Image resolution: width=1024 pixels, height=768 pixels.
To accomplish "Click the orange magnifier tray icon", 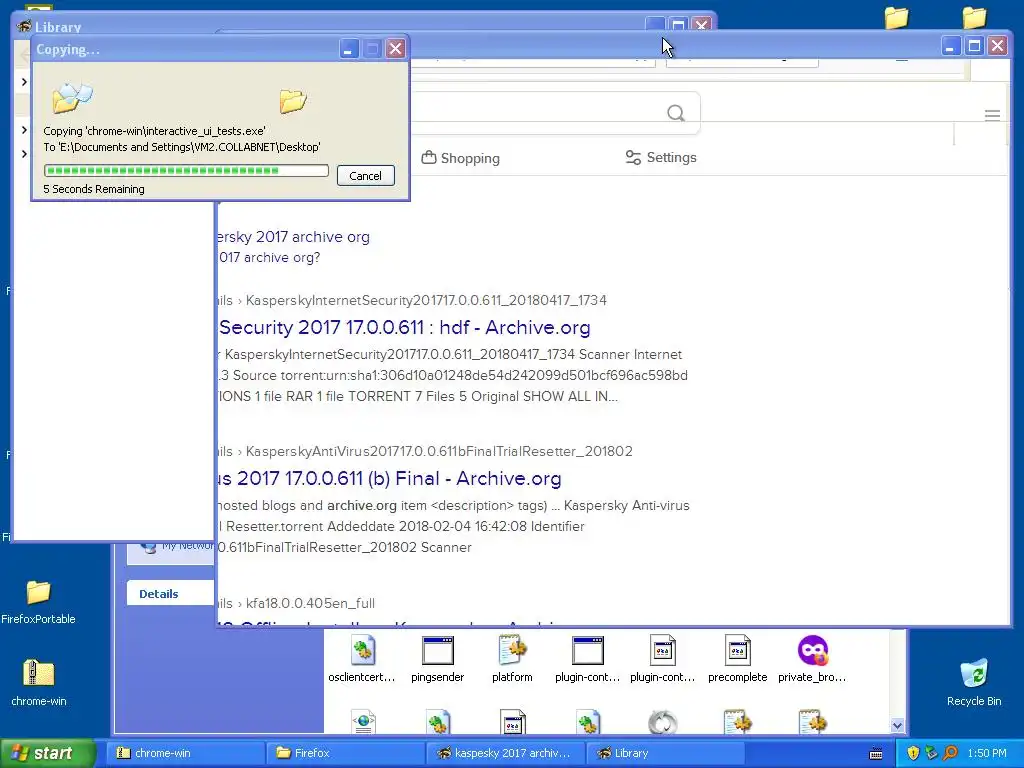I will pyautogui.click(x=950, y=753).
